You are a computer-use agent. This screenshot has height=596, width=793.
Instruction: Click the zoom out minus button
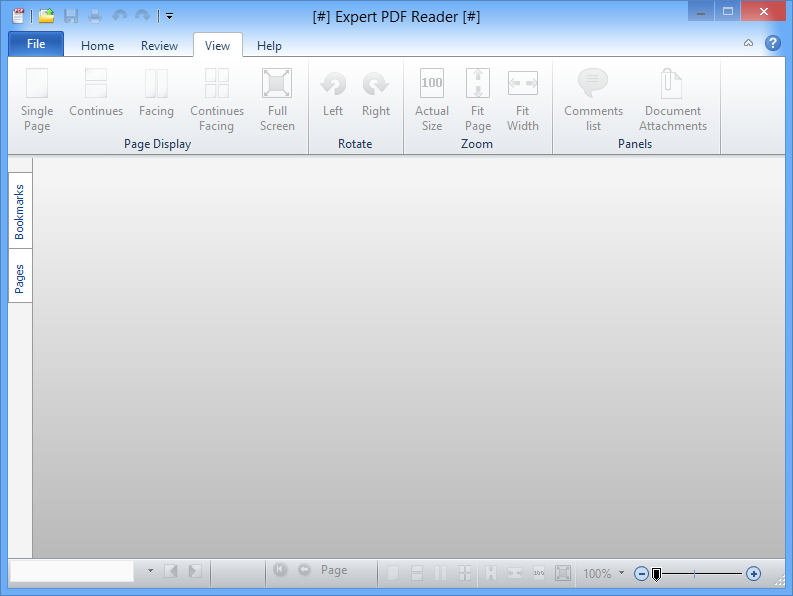pyautogui.click(x=641, y=574)
